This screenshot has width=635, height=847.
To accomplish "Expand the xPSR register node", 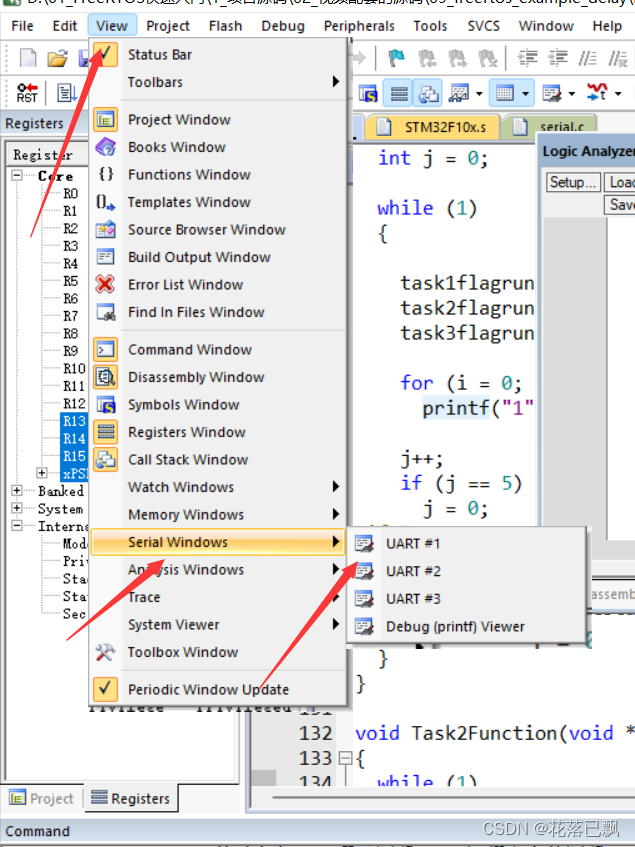I will click(42, 473).
